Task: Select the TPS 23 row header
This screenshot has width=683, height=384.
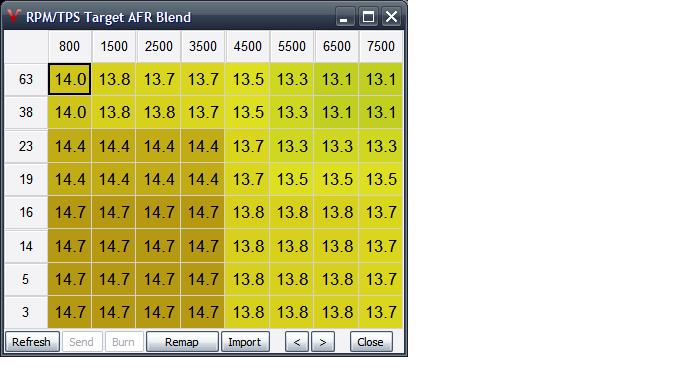Action: pos(26,146)
